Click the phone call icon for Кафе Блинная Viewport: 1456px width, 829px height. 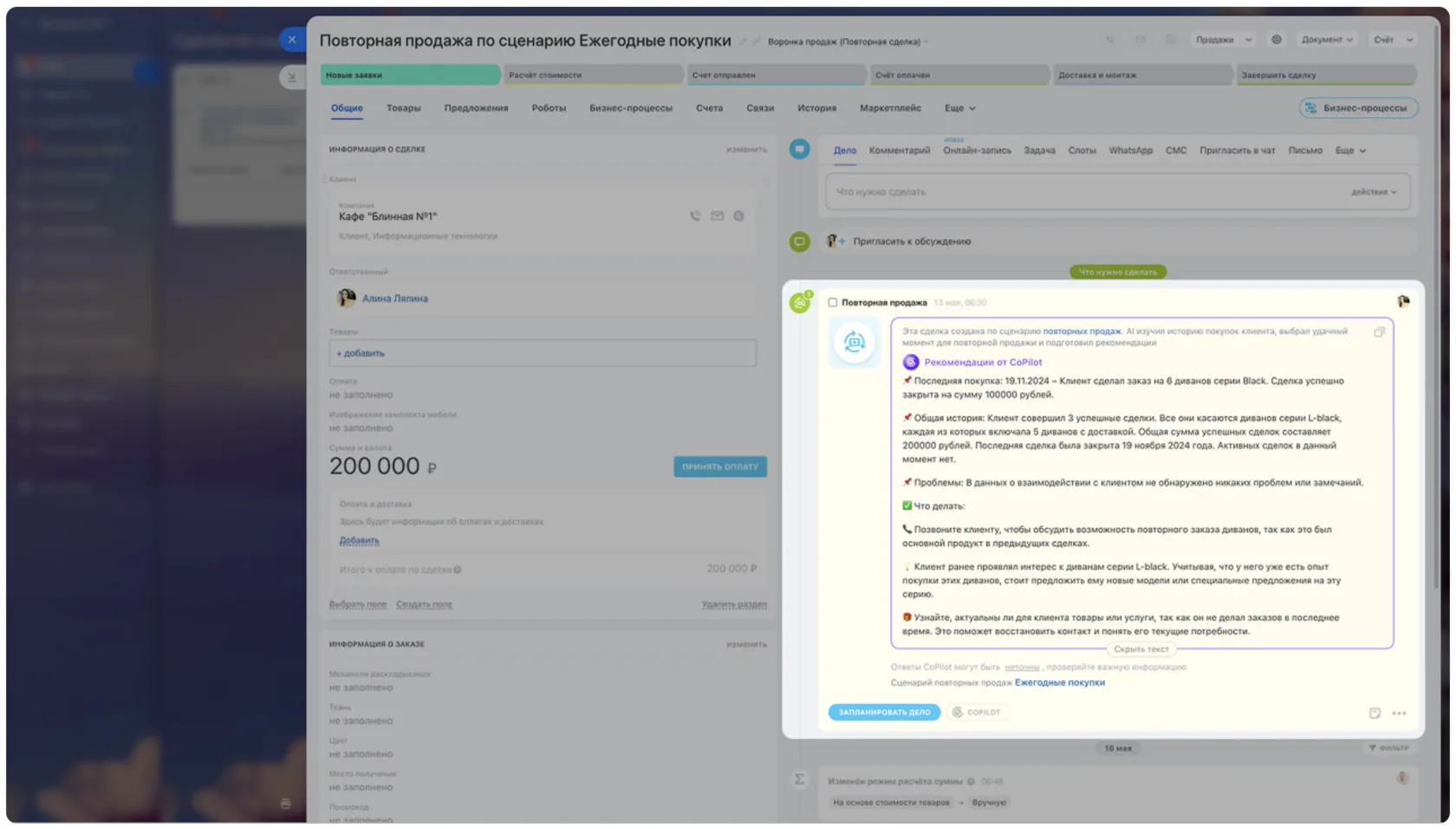(695, 216)
